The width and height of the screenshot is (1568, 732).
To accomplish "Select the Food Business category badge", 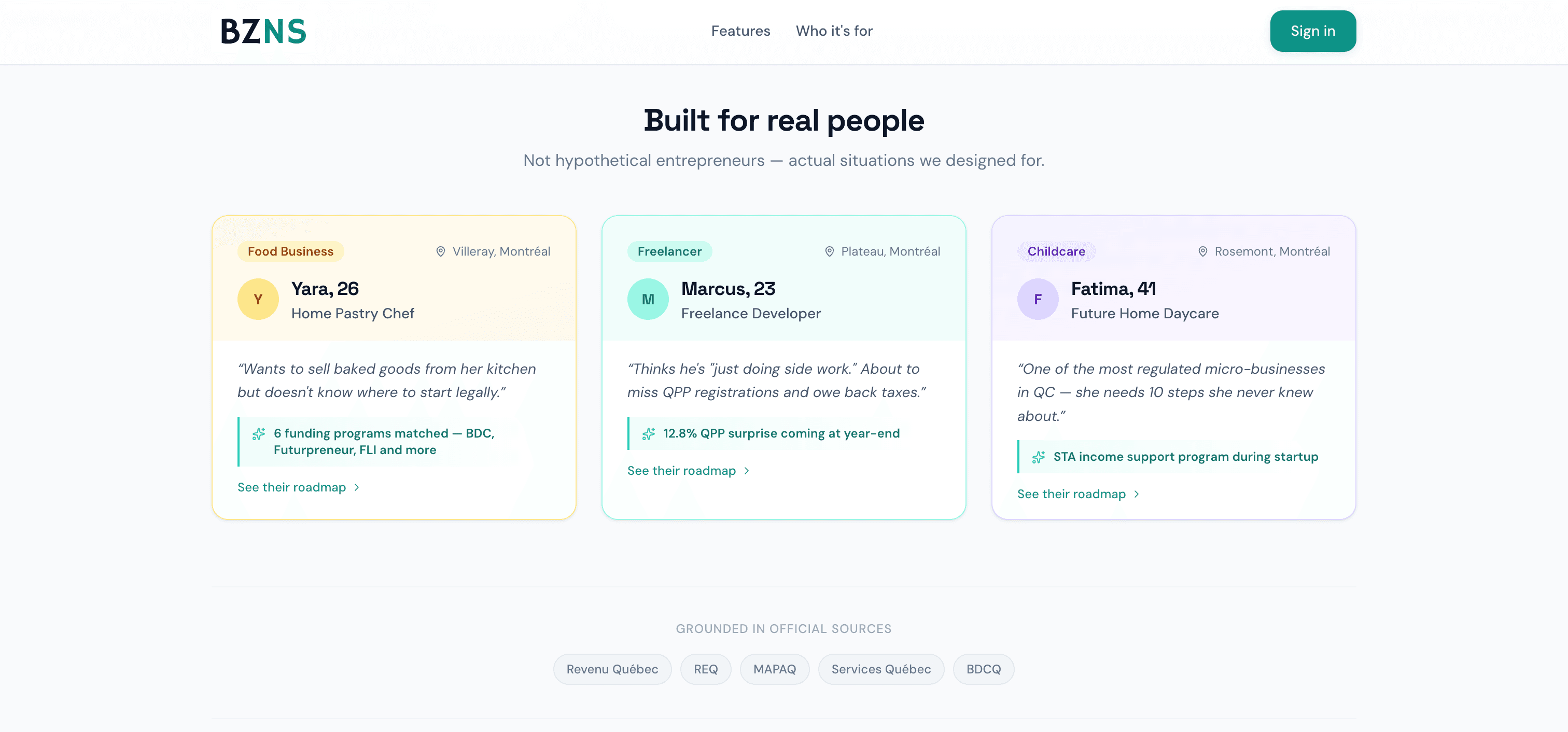I will [x=290, y=251].
